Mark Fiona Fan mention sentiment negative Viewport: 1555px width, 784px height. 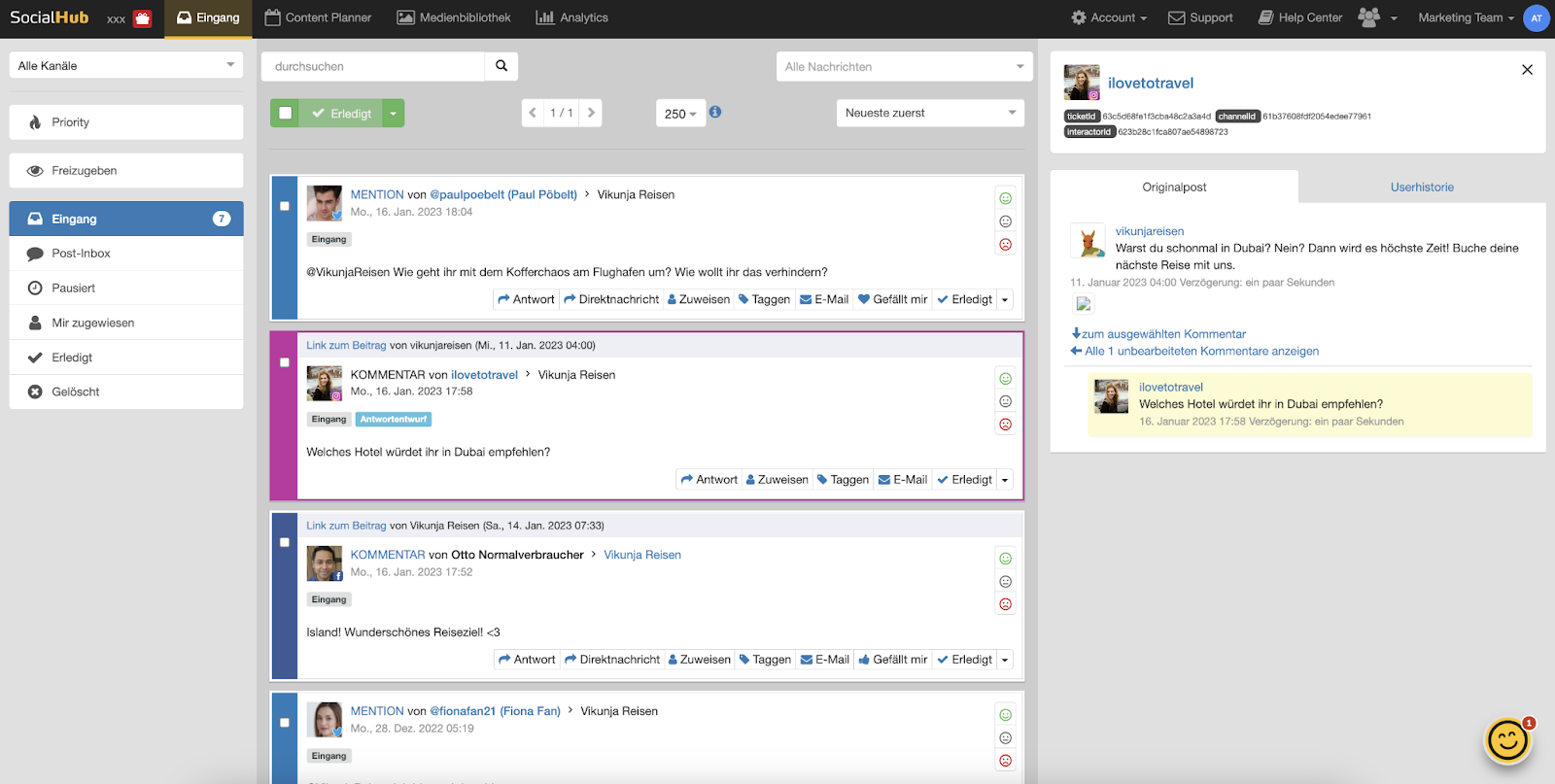(x=1006, y=761)
